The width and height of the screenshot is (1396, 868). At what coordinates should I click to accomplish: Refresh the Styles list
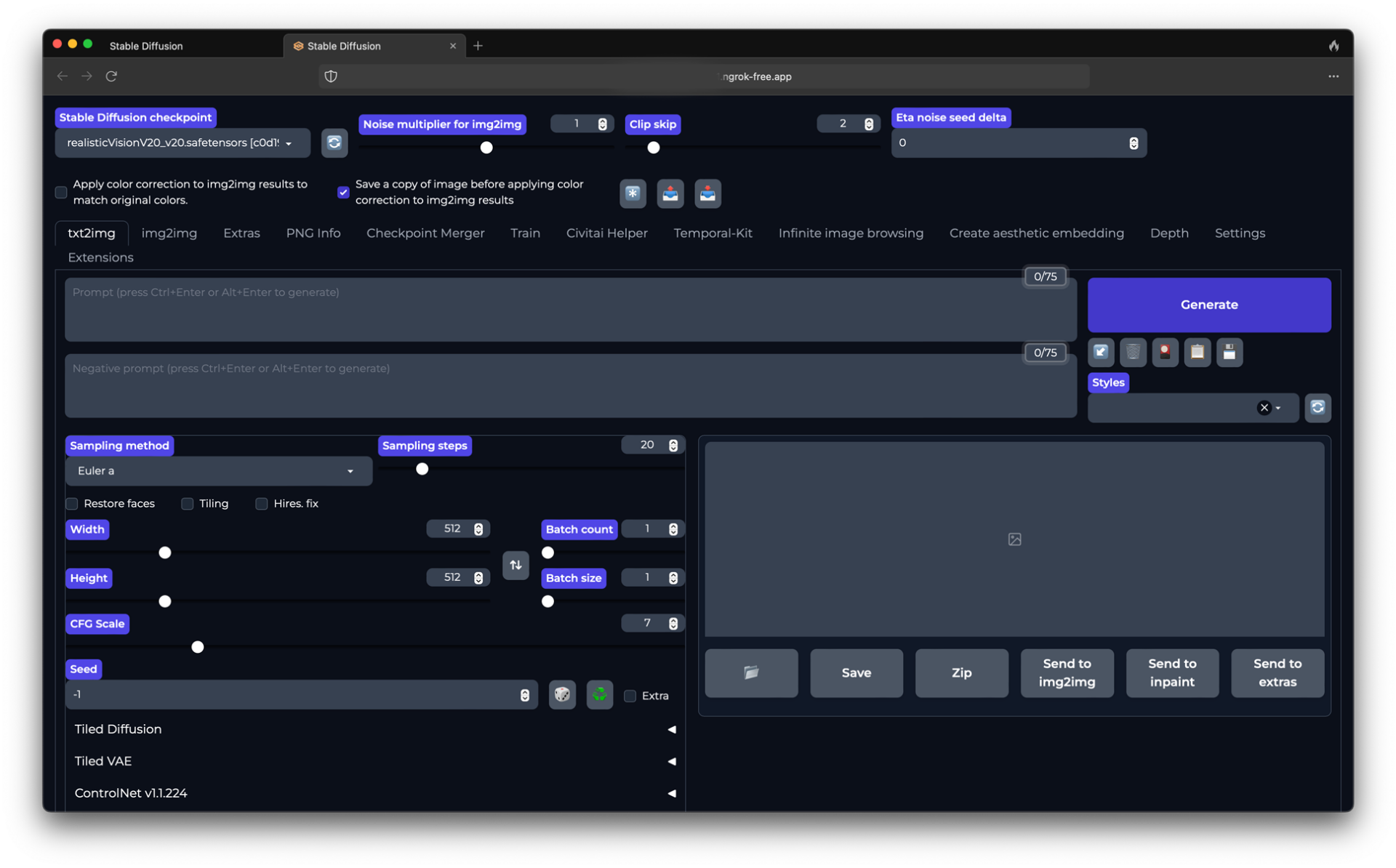(x=1317, y=407)
